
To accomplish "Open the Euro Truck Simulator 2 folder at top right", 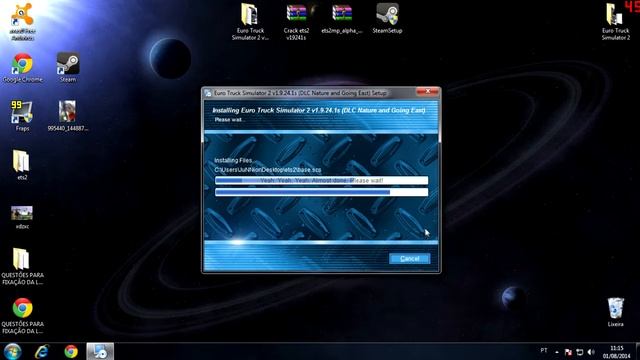I will [x=616, y=22].
